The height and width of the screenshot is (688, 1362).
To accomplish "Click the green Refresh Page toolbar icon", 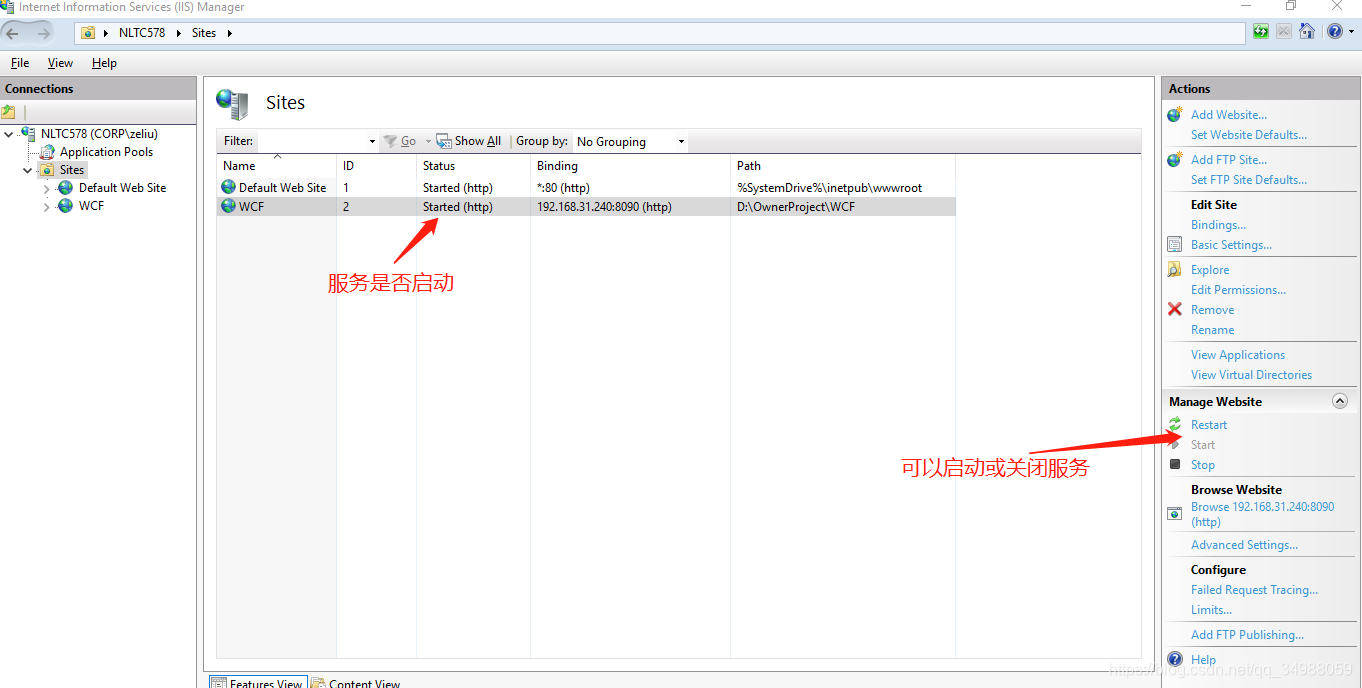I will pyautogui.click(x=1261, y=32).
